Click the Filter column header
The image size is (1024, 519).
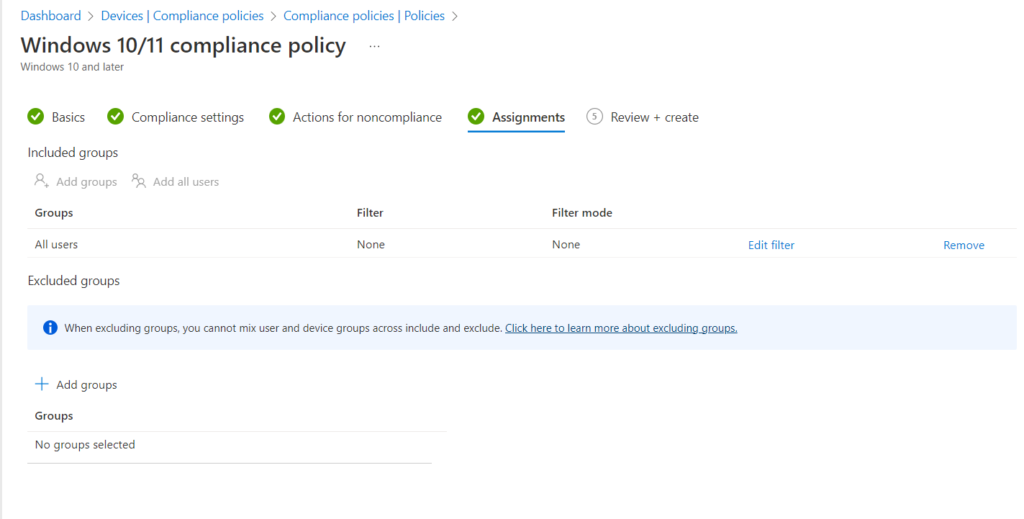coord(370,213)
